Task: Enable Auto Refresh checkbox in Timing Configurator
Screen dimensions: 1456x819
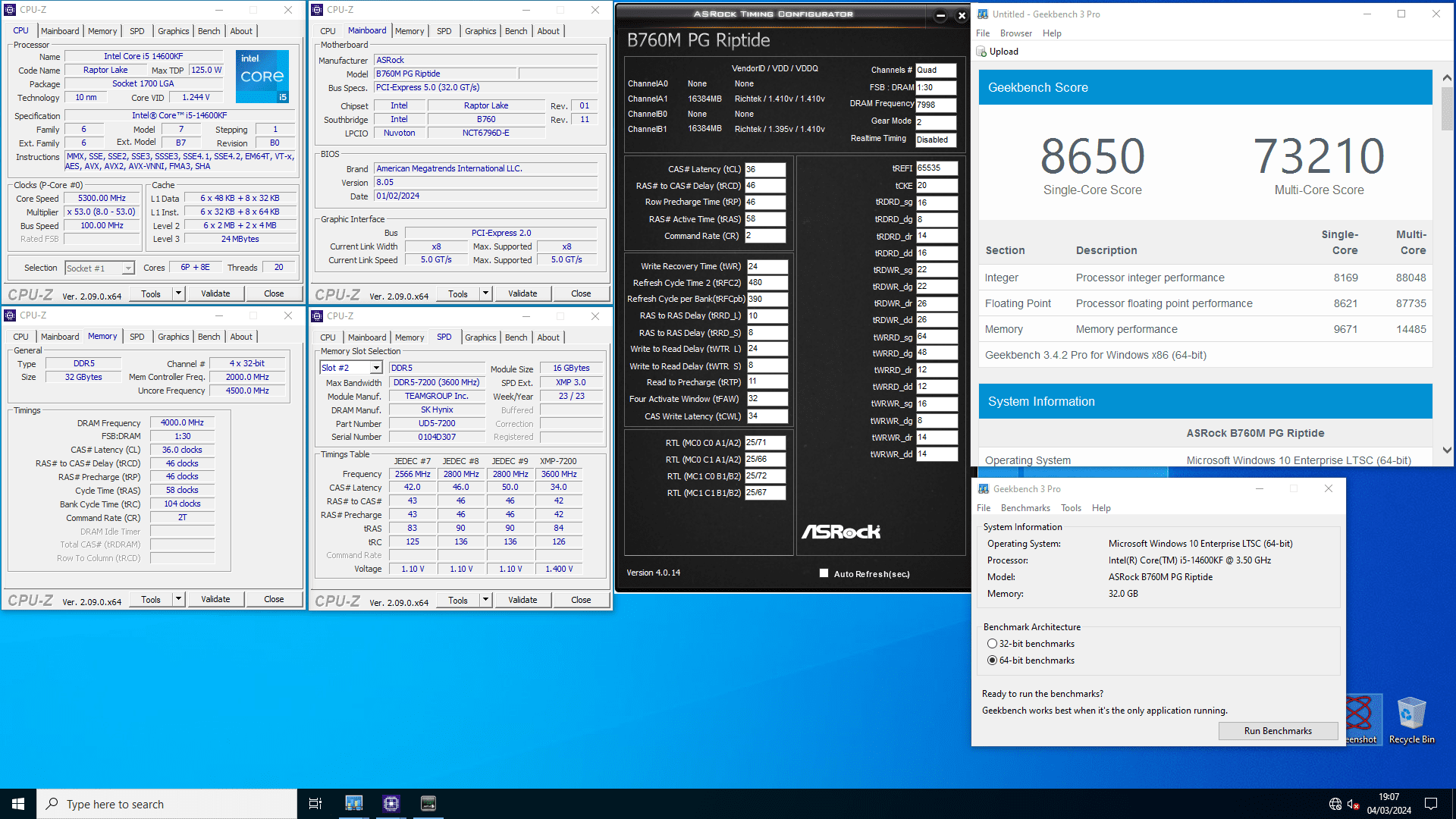Action: point(824,573)
